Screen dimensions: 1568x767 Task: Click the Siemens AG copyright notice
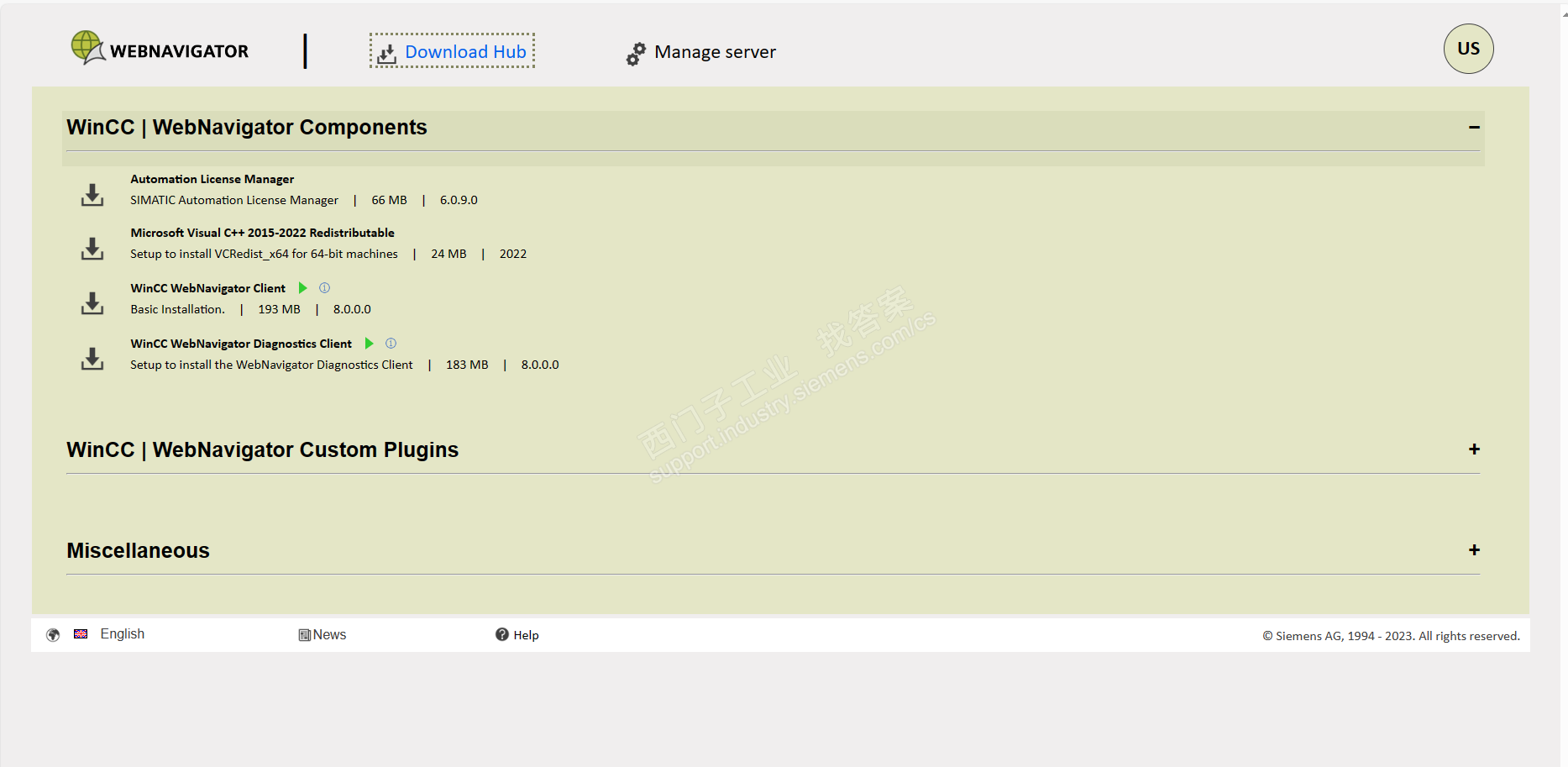(1391, 636)
